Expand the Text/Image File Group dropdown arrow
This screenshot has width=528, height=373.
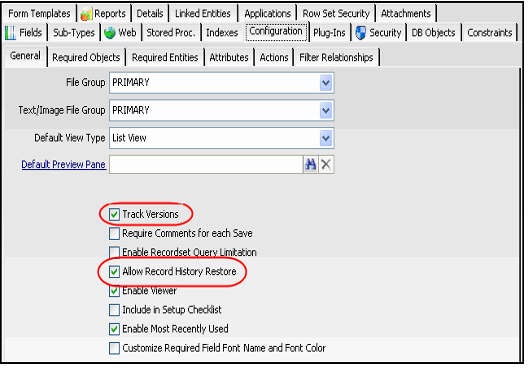[x=326, y=110]
